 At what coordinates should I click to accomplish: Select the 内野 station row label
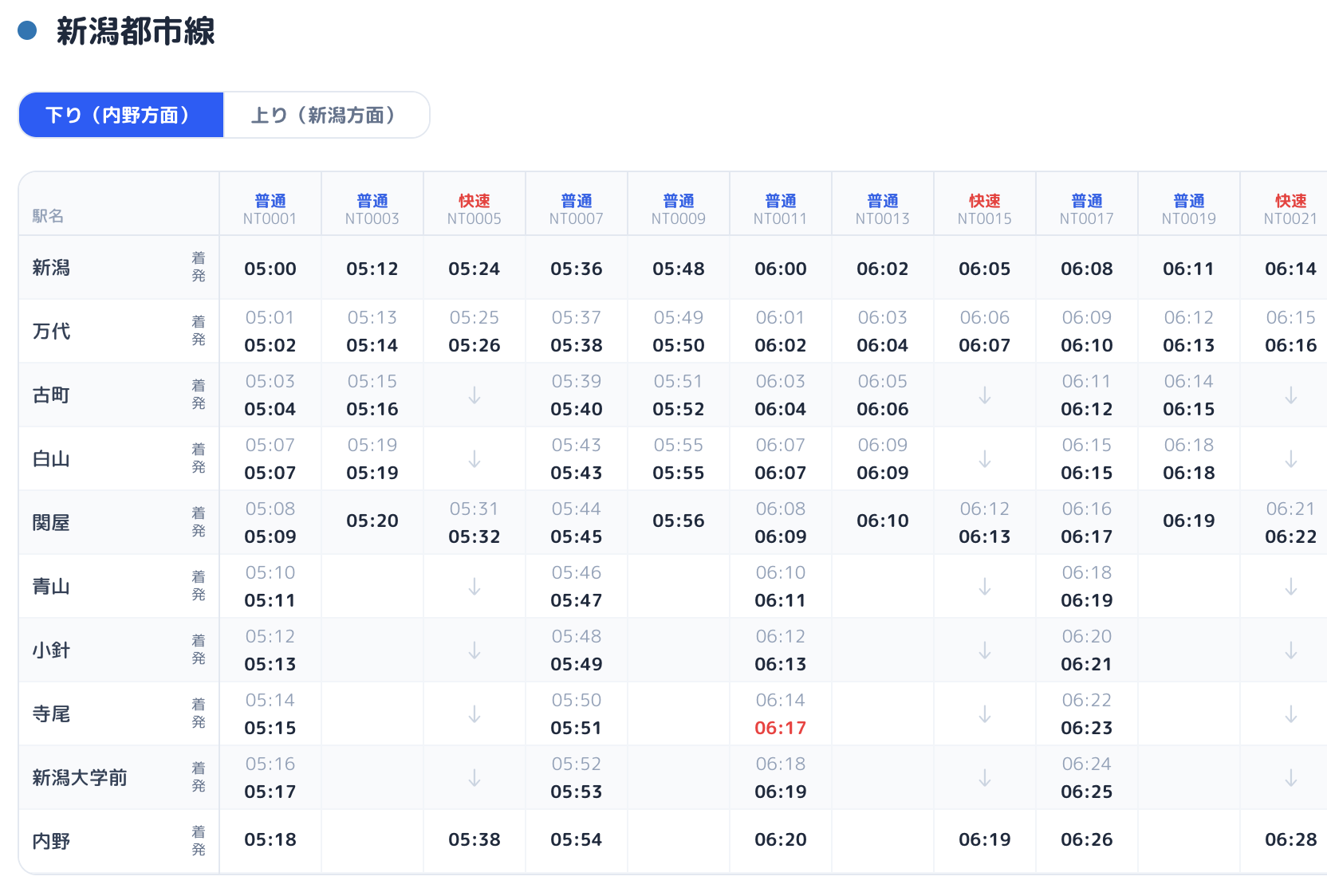[51, 842]
